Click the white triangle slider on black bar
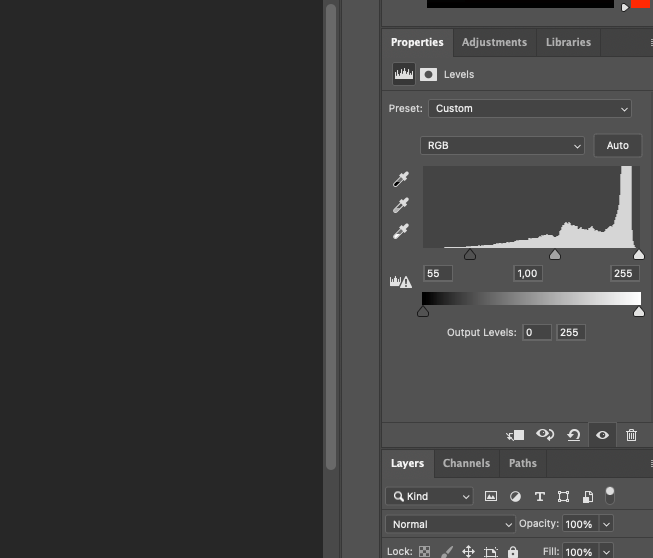The width and height of the screenshot is (653, 558). pyautogui.click(x=624, y=7)
